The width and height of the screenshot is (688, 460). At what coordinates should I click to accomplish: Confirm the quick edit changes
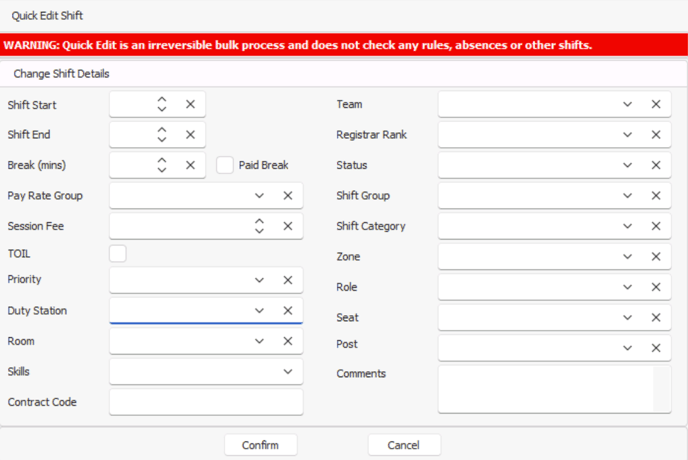(261, 445)
